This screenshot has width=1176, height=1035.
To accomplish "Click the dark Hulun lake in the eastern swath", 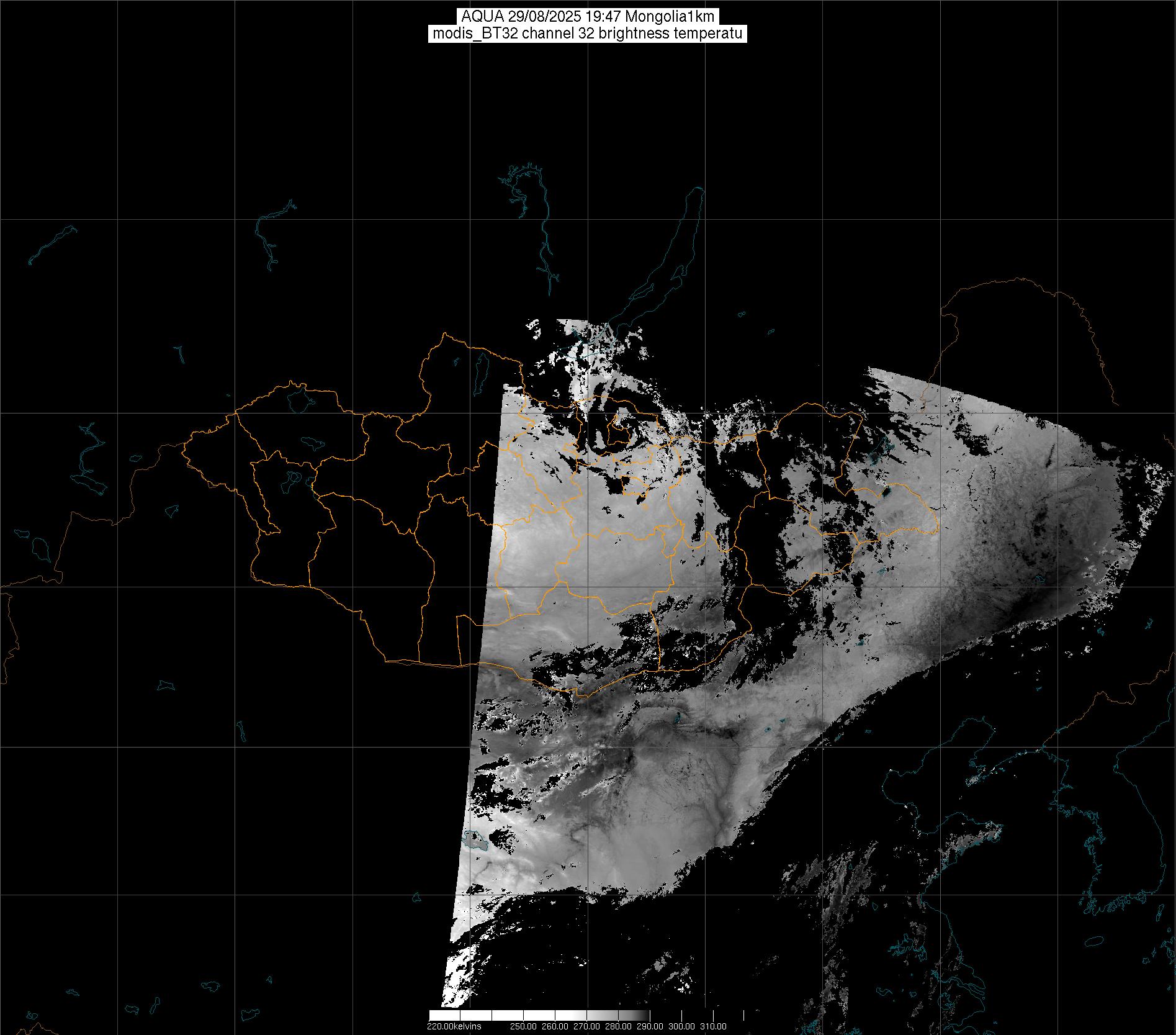I will (886, 492).
